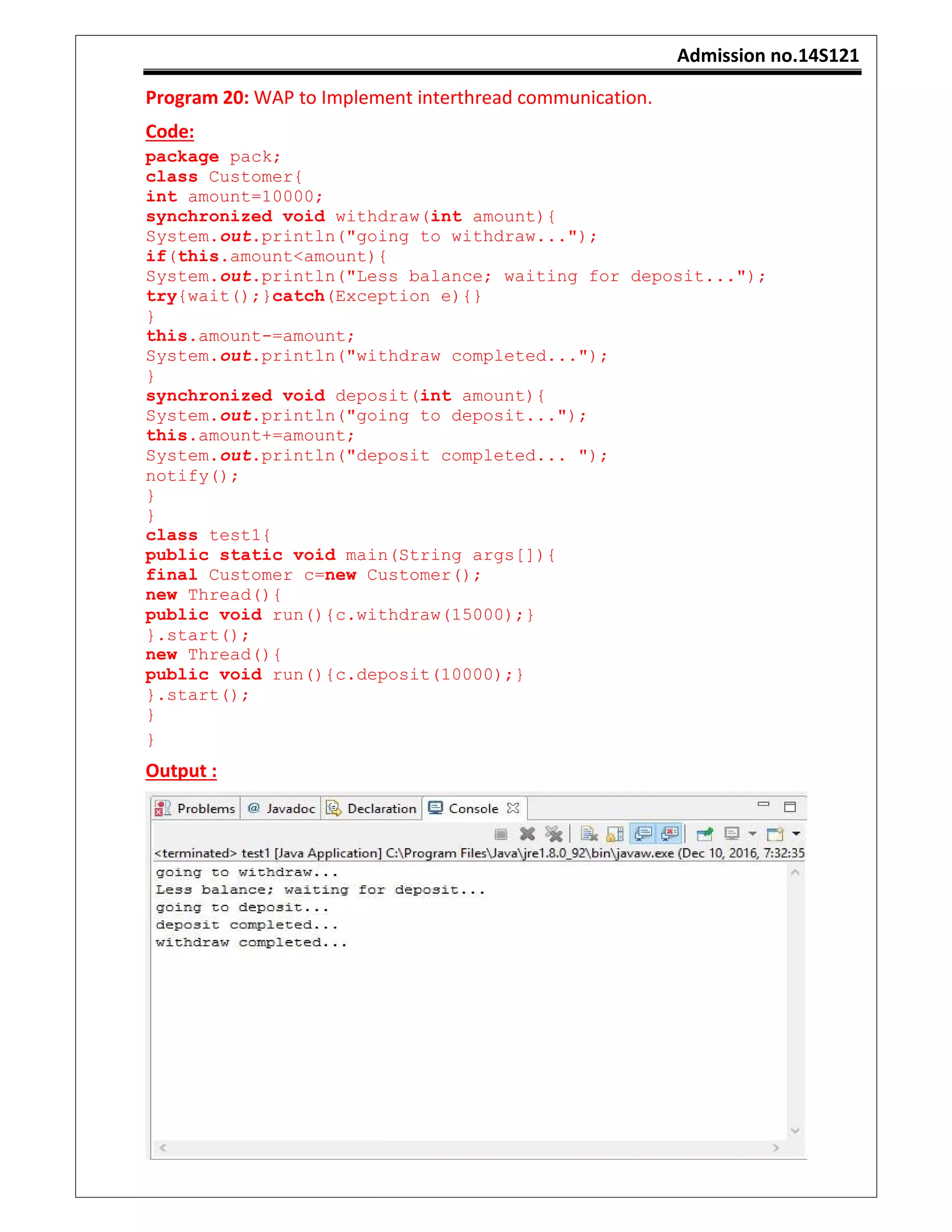Viewport: 952px width, 1232px height.
Task: Open the Open Console dropdown arrow
Action: point(796,833)
